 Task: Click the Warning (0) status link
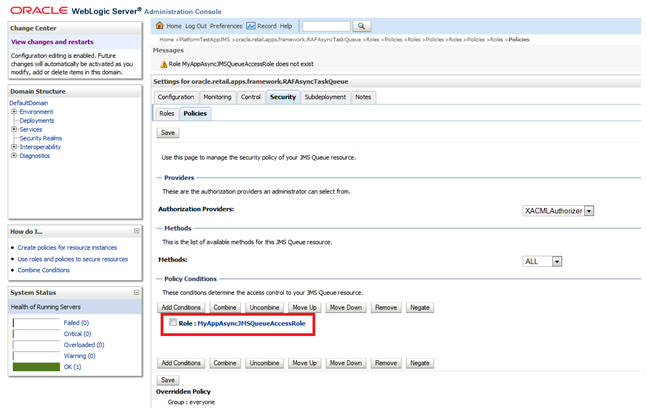pyautogui.click(x=80, y=356)
